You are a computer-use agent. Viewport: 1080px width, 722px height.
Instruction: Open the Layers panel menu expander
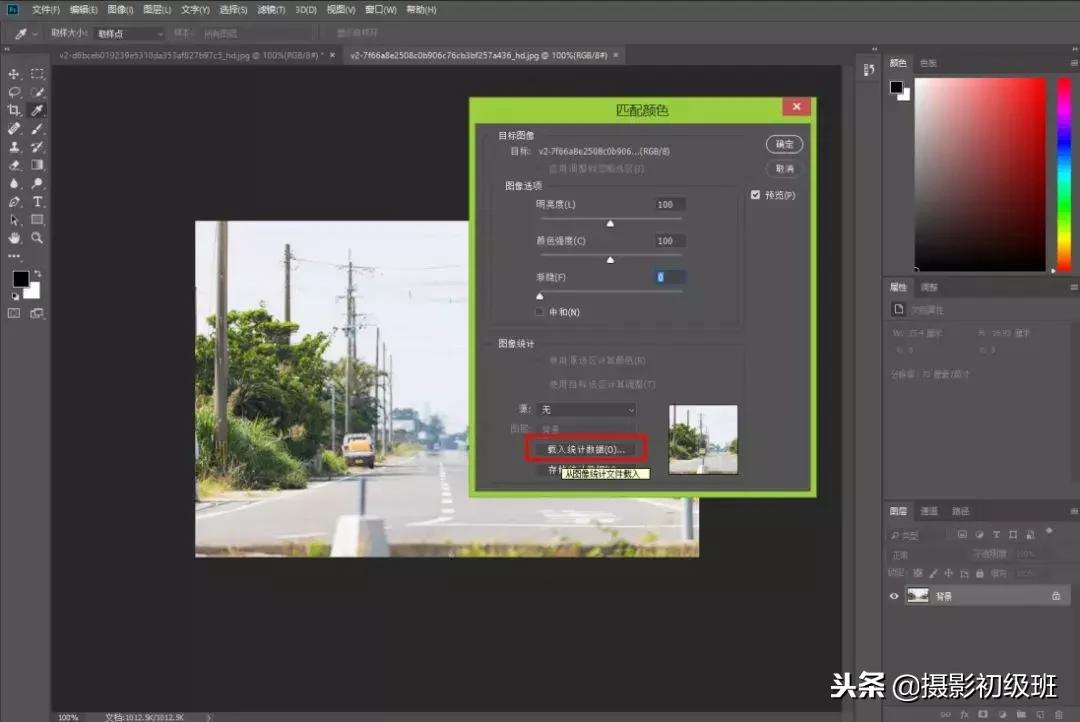tap(1072, 511)
